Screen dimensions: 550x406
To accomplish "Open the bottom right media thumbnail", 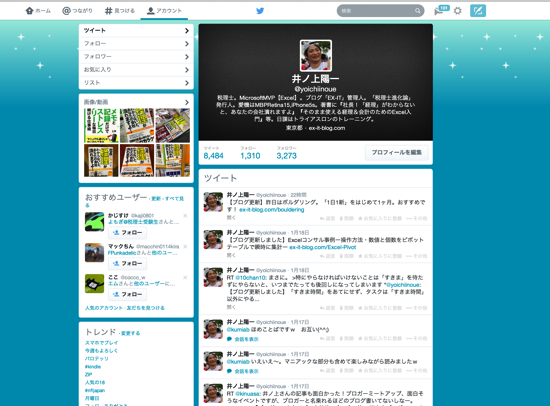I will click(173, 160).
